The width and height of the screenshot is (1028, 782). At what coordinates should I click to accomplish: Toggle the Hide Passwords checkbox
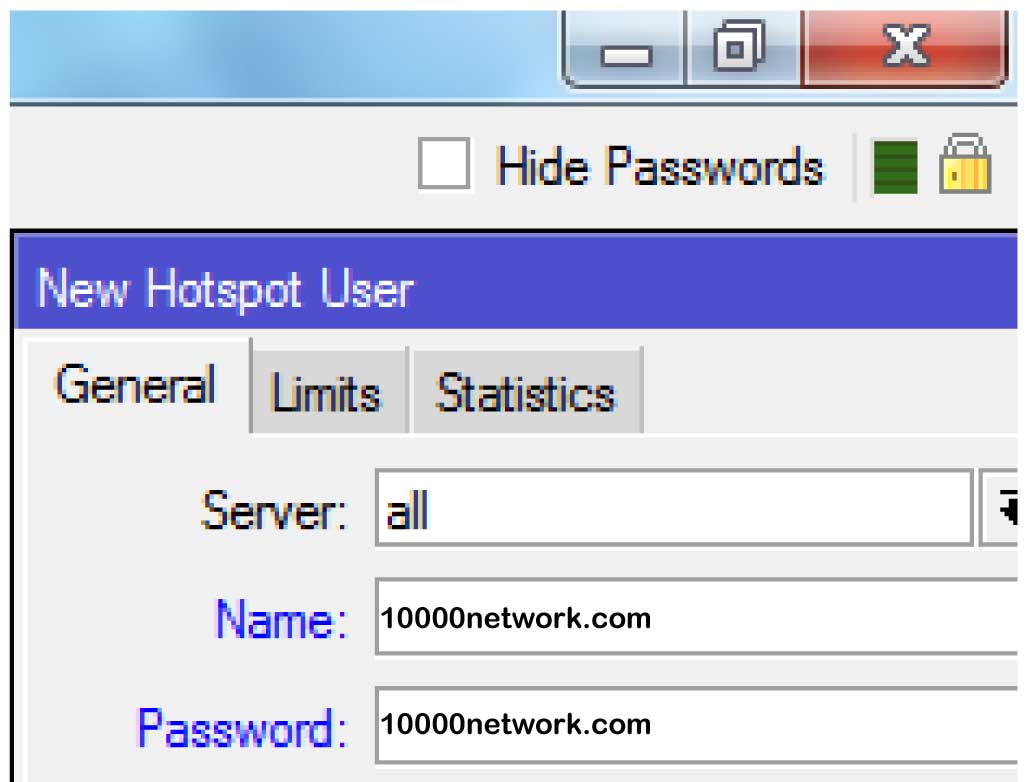pyautogui.click(x=444, y=163)
